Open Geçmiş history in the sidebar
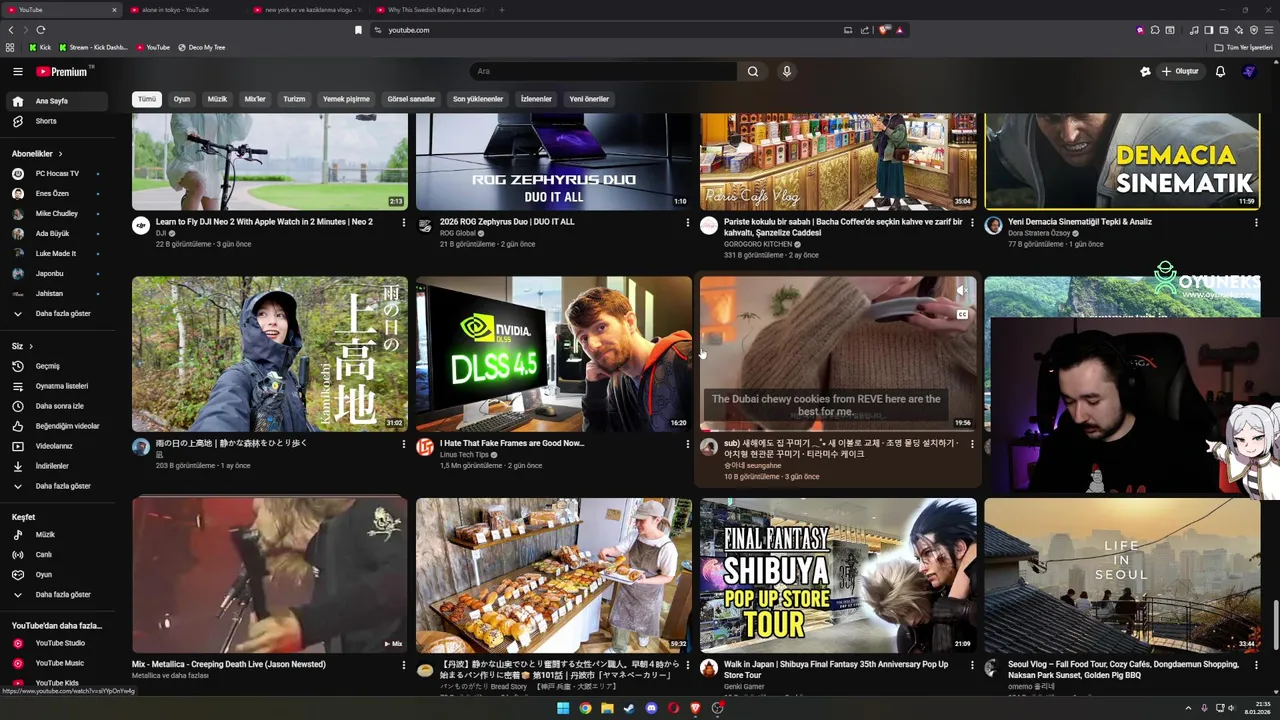Screen dimensions: 1280x720 click(x=56, y=366)
